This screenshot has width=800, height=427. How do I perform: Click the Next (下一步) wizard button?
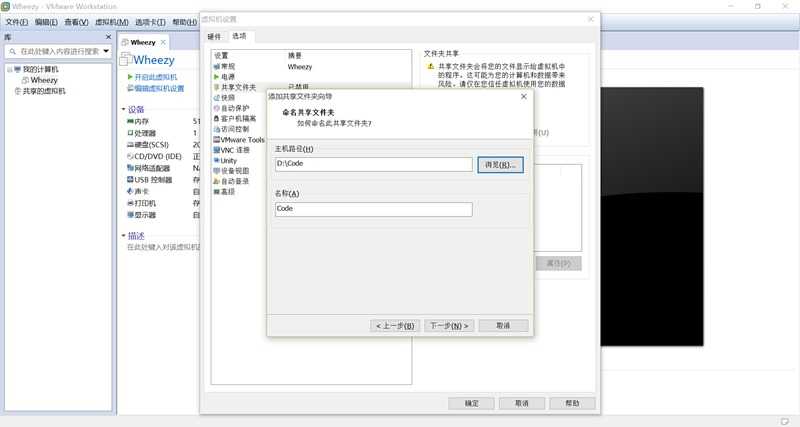point(449,325)
